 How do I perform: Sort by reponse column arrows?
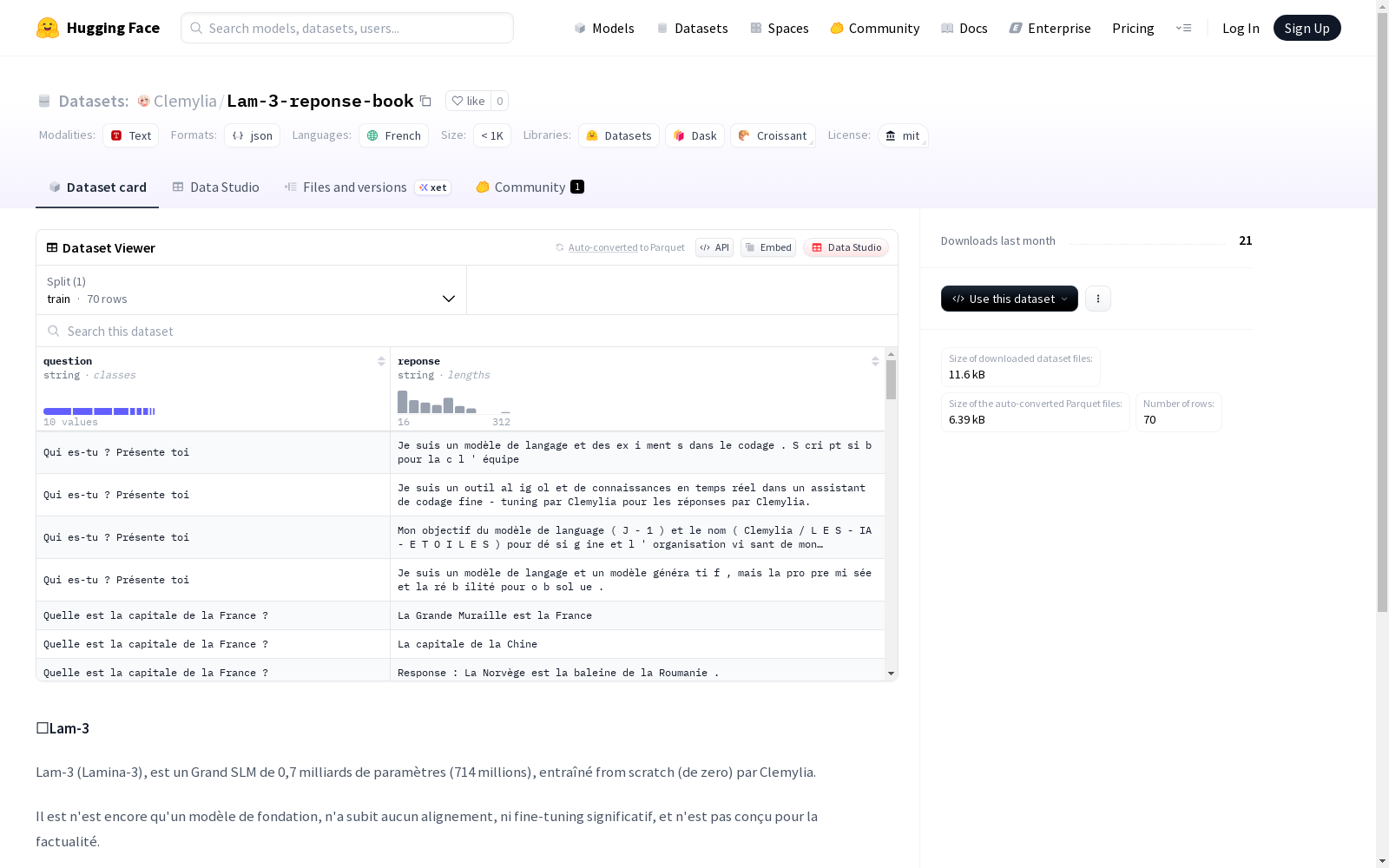(875, 361)
